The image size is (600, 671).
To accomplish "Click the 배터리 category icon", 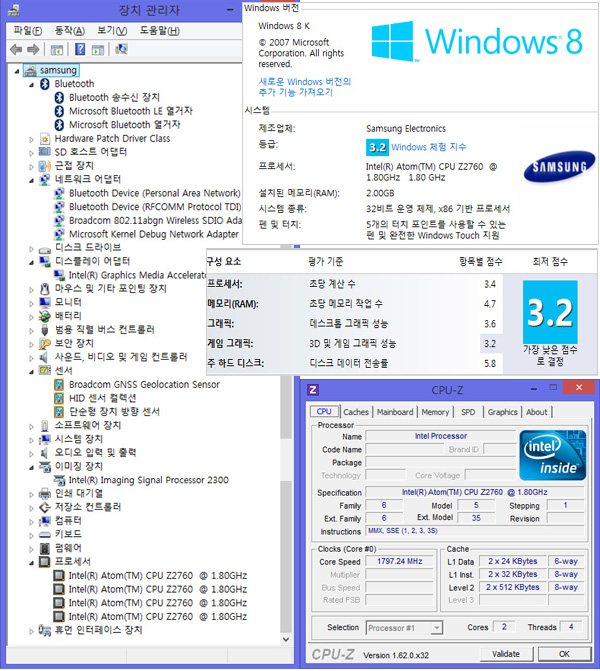I will pyautogui.click(x=45, y=316).
